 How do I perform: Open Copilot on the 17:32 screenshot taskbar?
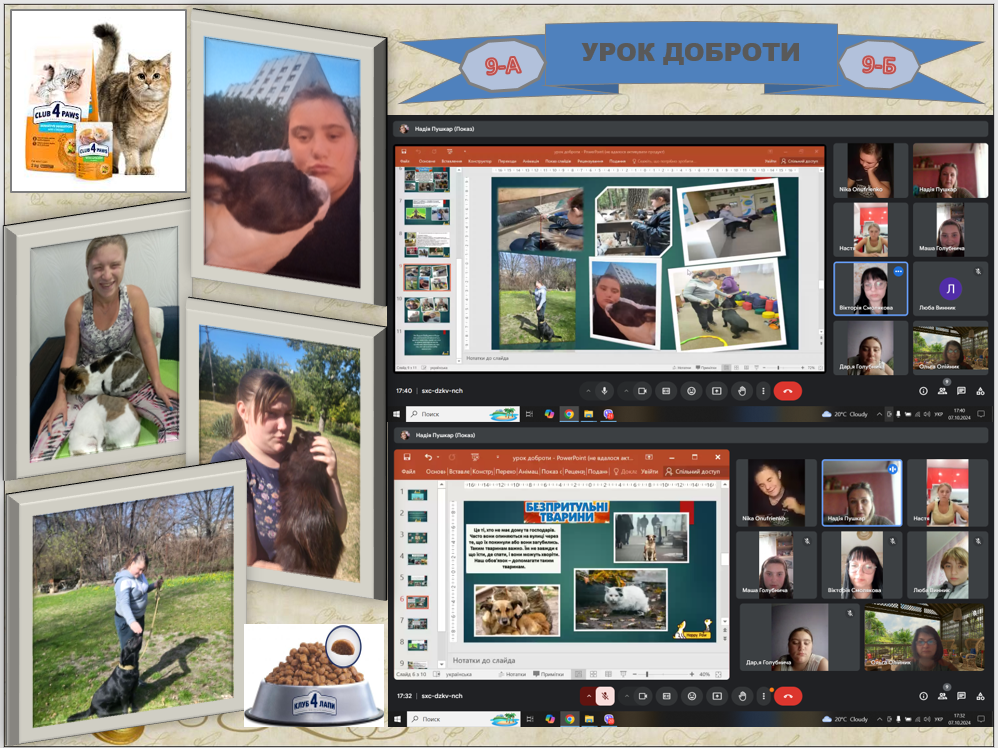[550, 719]
